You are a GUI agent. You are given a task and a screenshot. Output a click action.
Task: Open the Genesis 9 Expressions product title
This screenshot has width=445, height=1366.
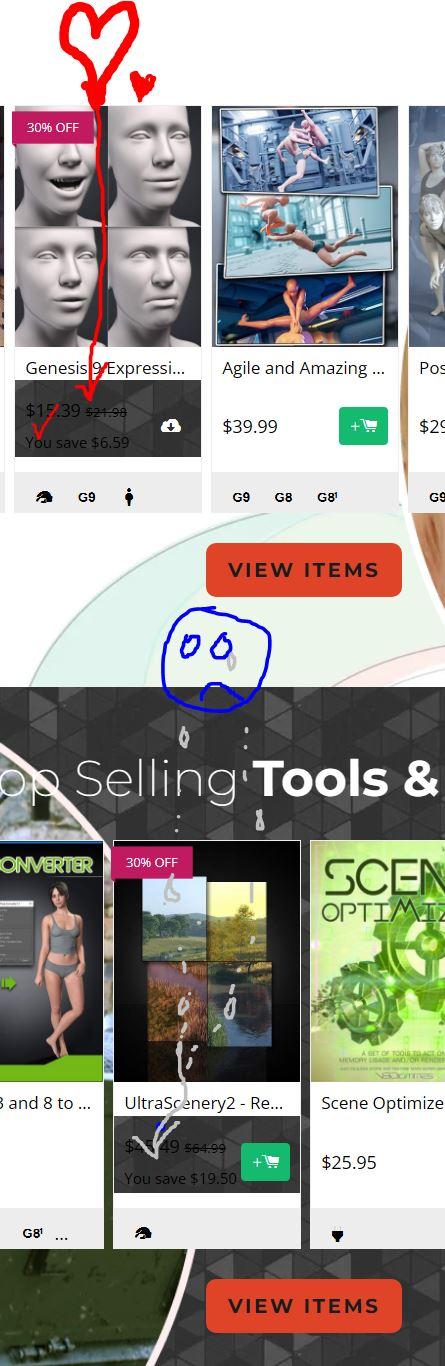click(x=106, y=368)
